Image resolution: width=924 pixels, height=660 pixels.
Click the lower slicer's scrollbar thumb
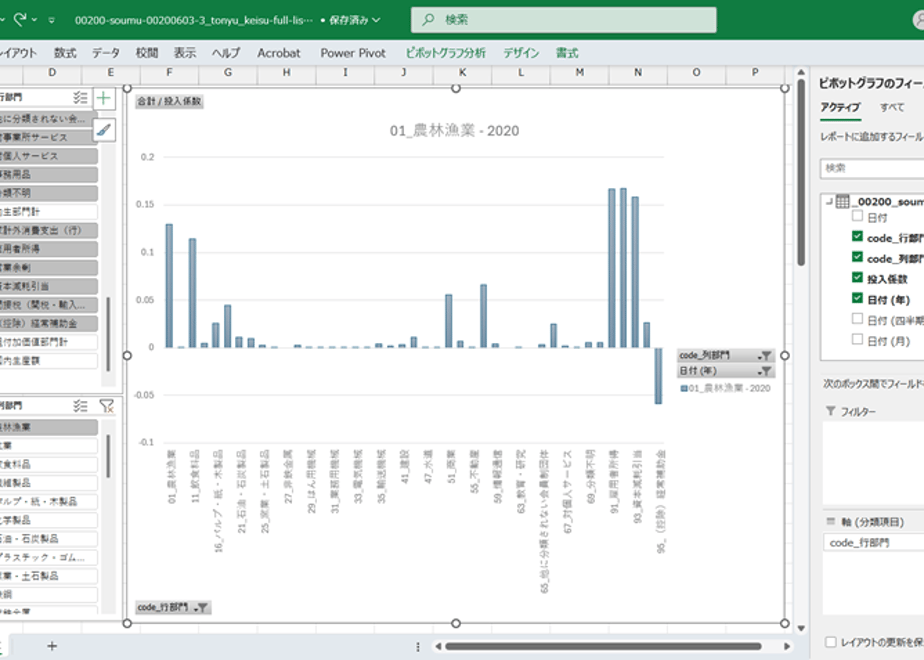[x=108, y=456]
